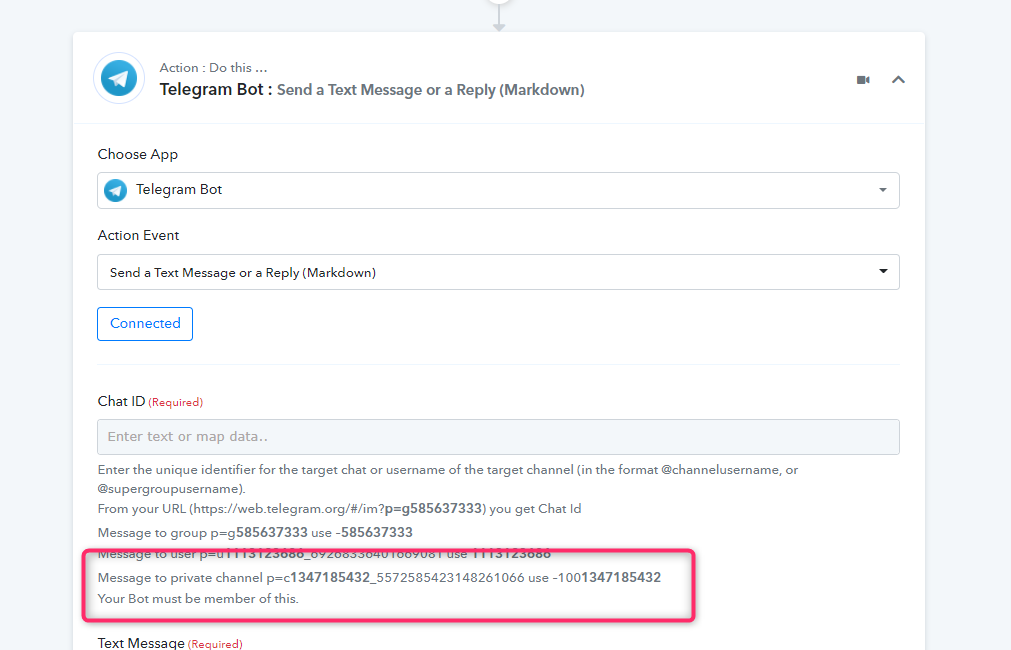
Task: Focus the Chat ID input field
Action: (x=498, y=437)
